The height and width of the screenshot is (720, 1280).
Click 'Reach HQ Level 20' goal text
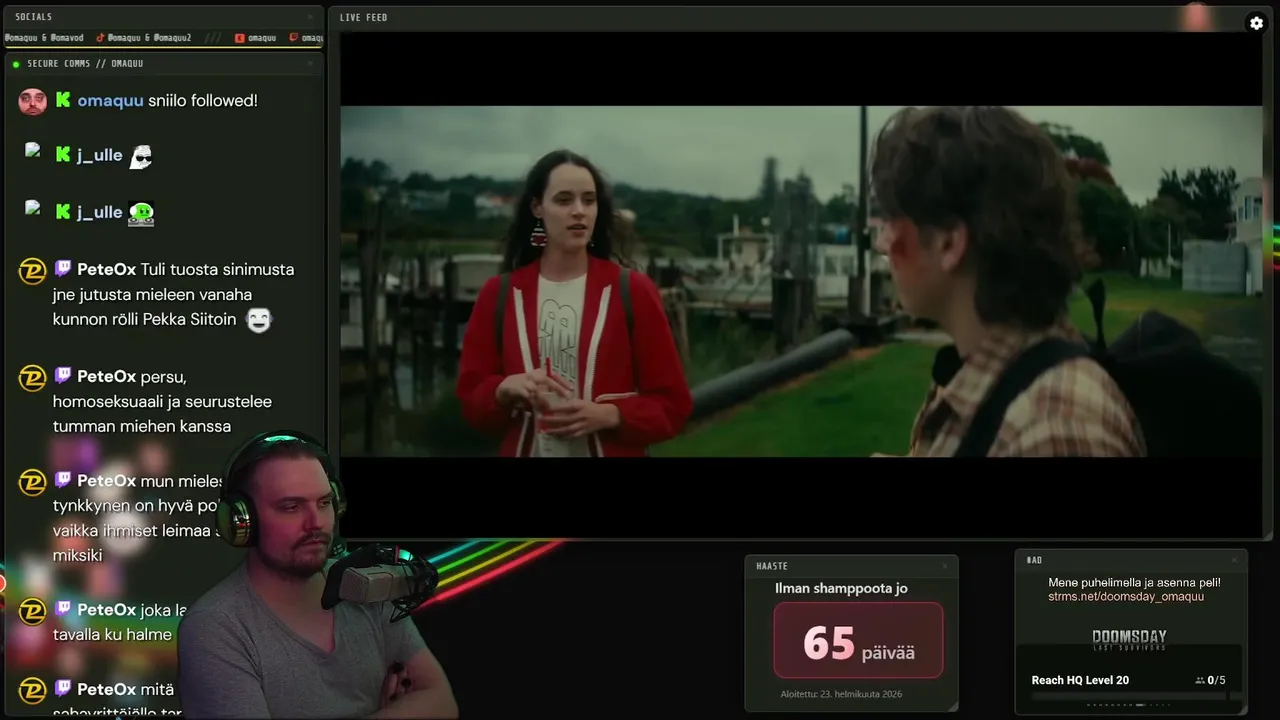click(1080, 680)
